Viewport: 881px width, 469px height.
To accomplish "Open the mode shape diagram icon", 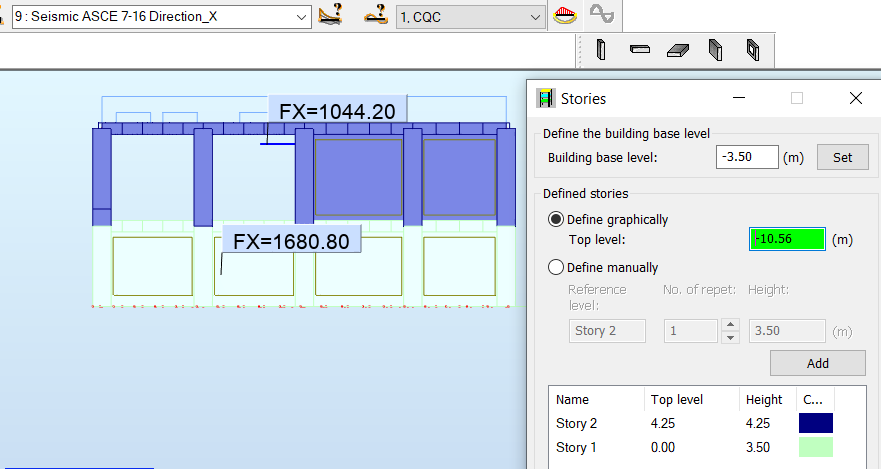I will pyautogui.click(x=565, y=15).
